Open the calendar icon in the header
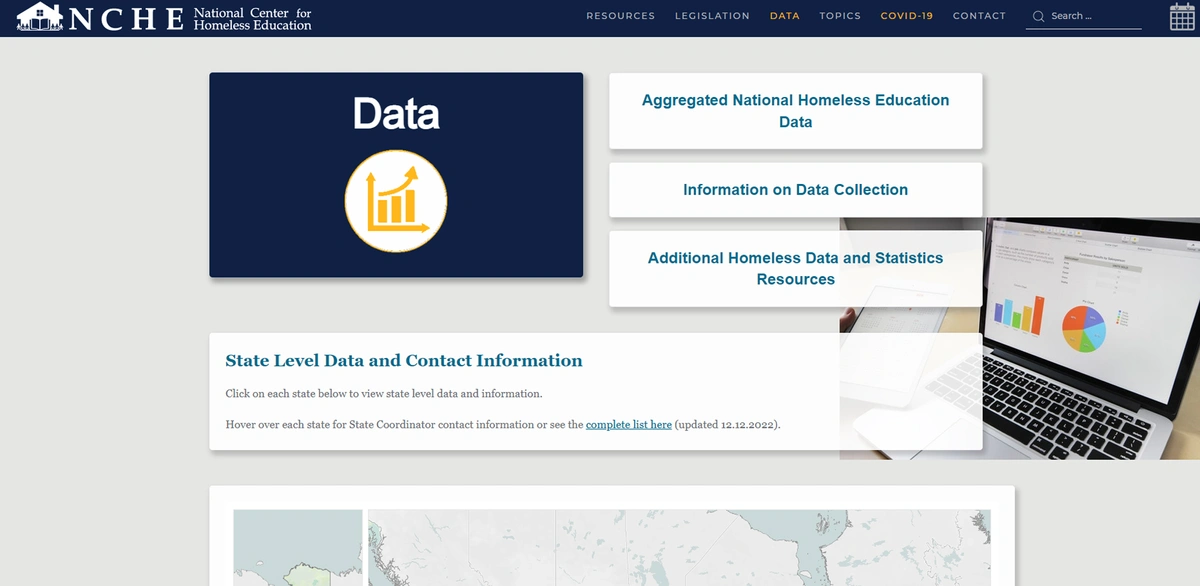 1181,16
